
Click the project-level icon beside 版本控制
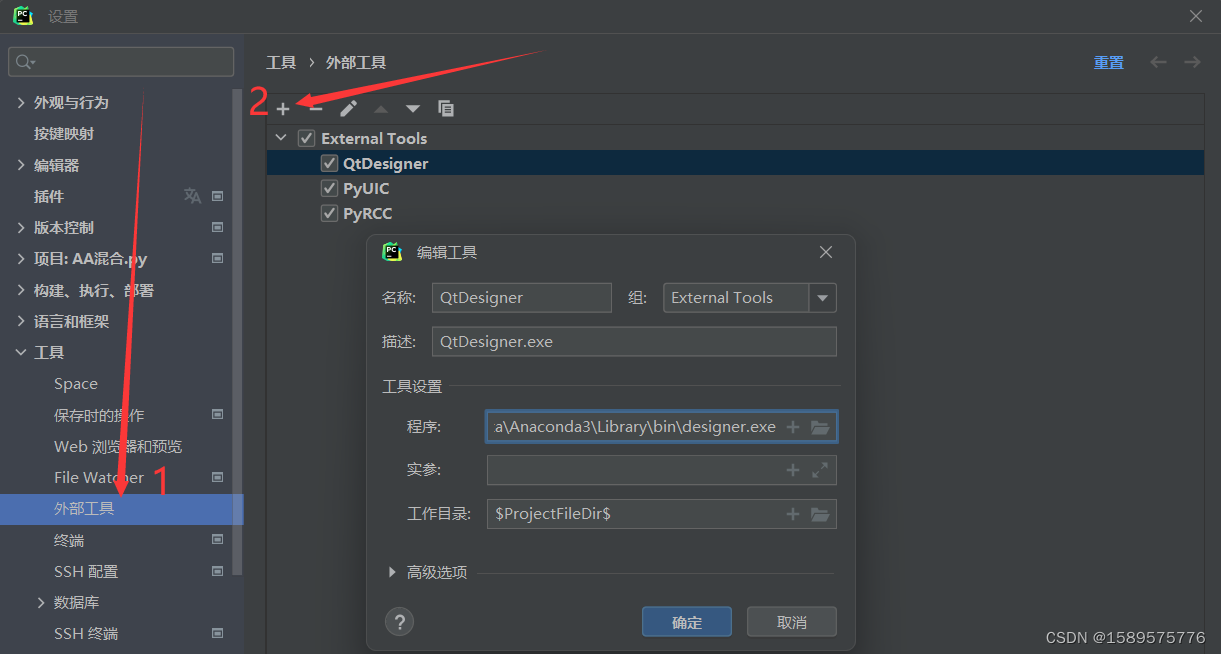(x=218, y=227)
